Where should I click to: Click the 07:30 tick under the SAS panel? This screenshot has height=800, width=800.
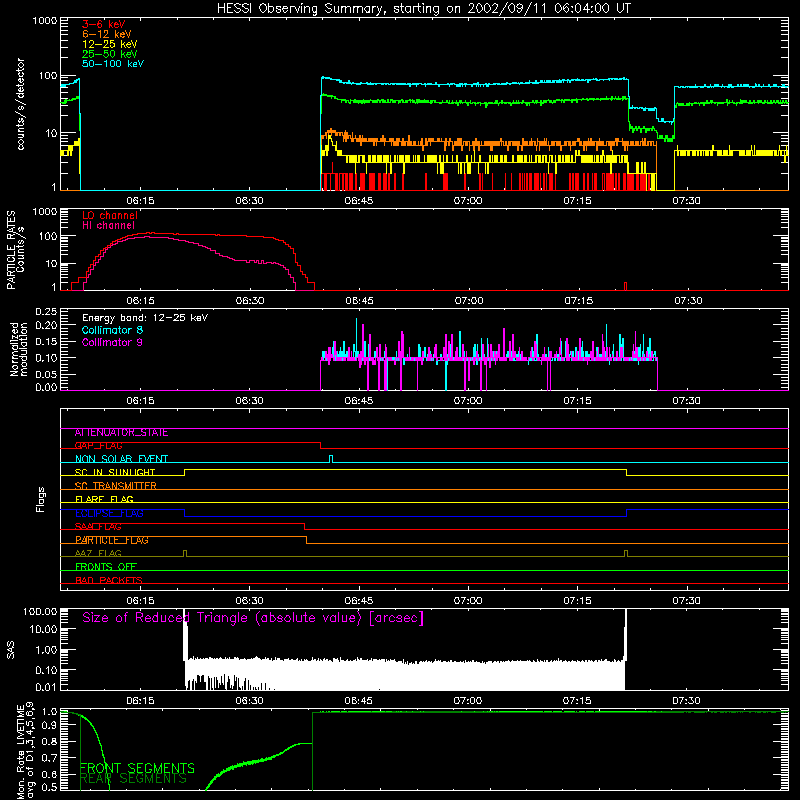(687, 701)
